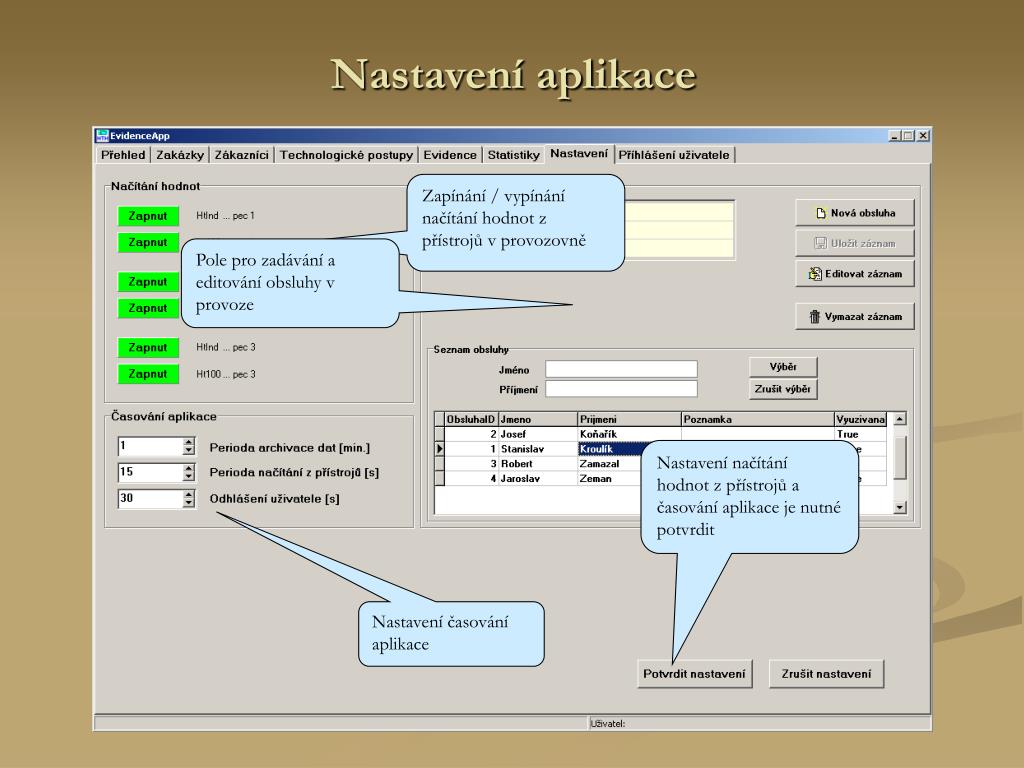The image size is (1024, 768).
Task: Click ObsluhaID column header
Action: [x=471, y=419]
